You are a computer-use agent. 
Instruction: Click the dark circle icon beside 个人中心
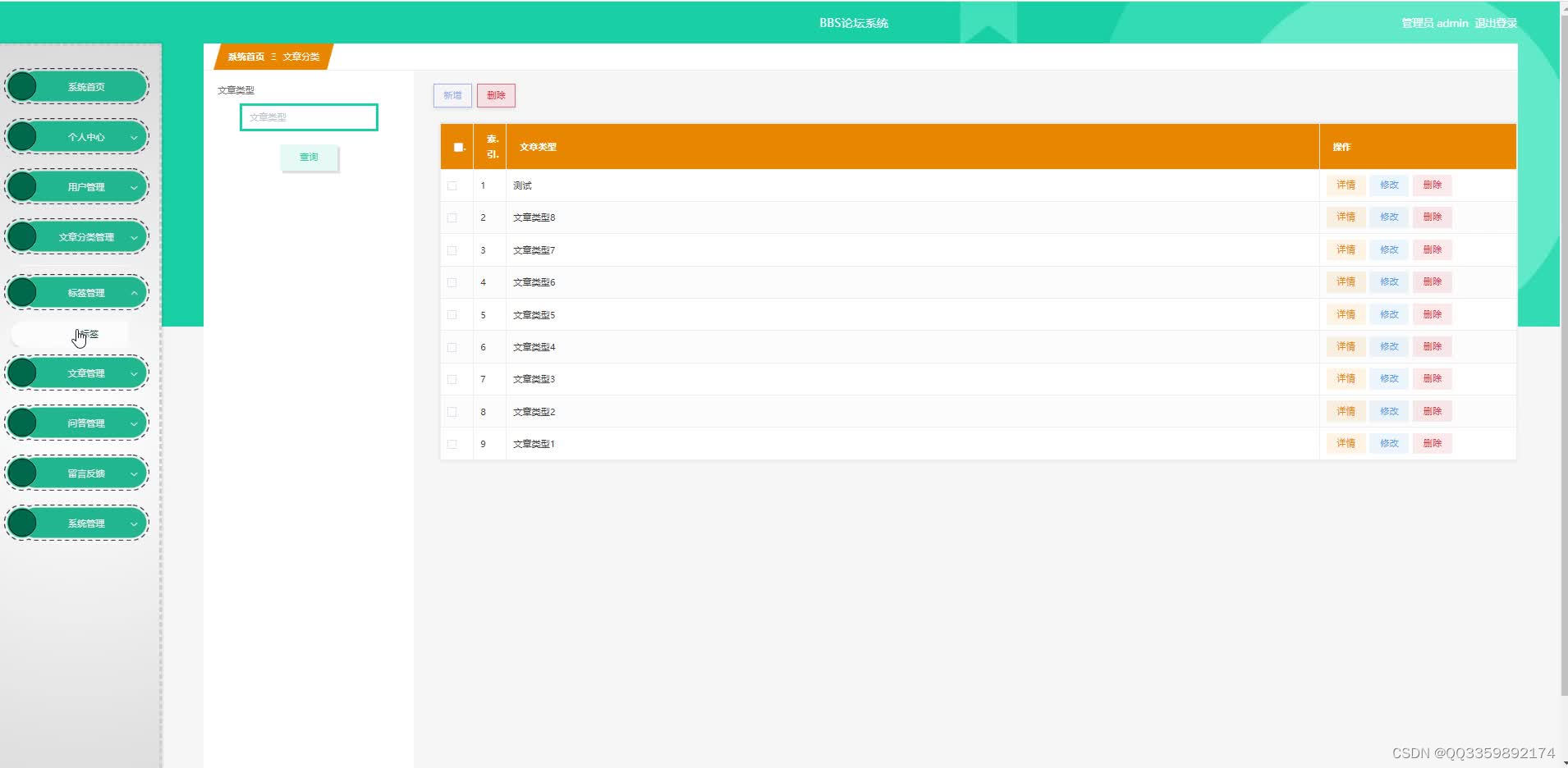22,137
